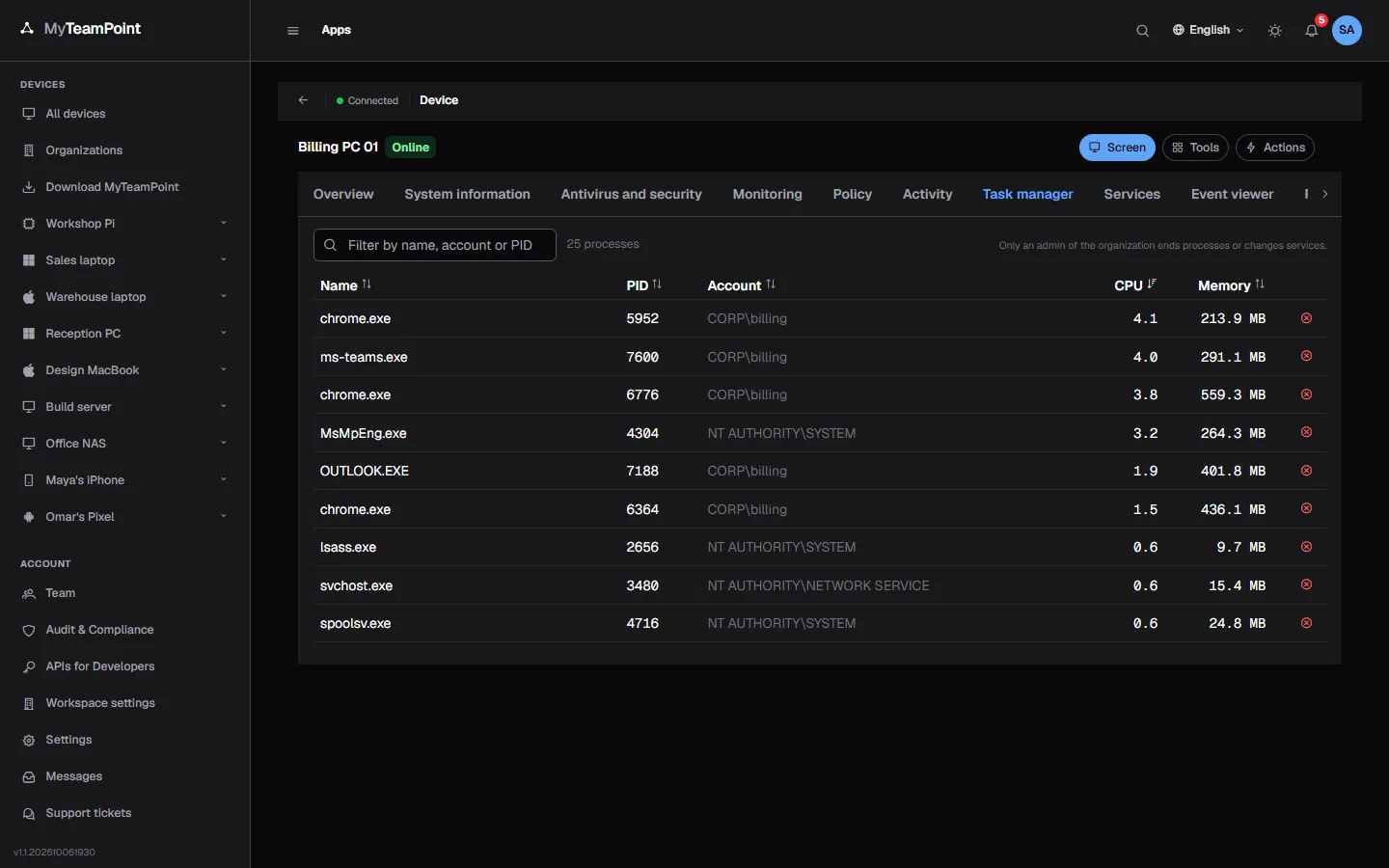Sort processes by CPU column
This screenshot has width=1389, height=868.
tap(1135, 285)
